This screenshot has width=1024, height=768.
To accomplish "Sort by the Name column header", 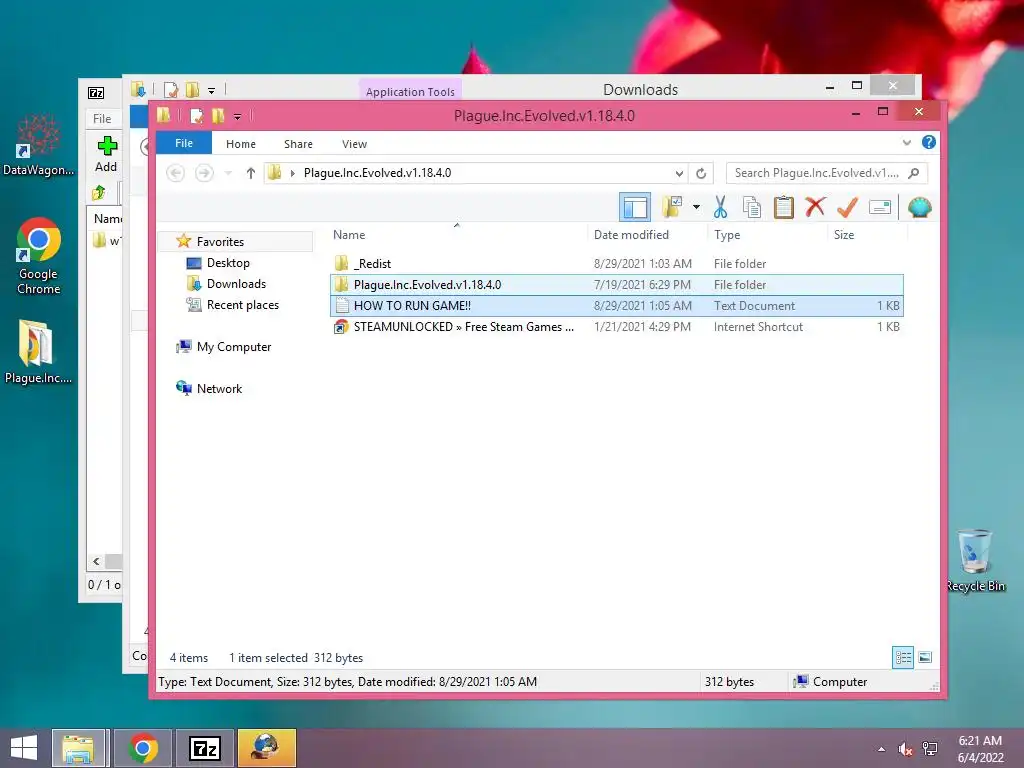I will [x=349, y=234].
